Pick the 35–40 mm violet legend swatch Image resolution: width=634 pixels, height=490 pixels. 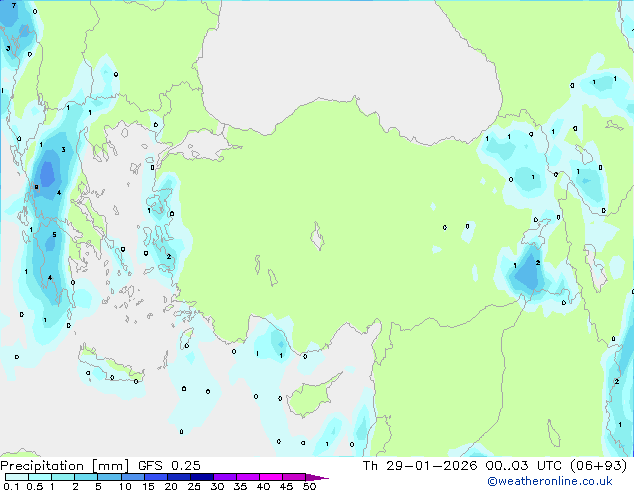pyautogui.click(x=247, y=477)
